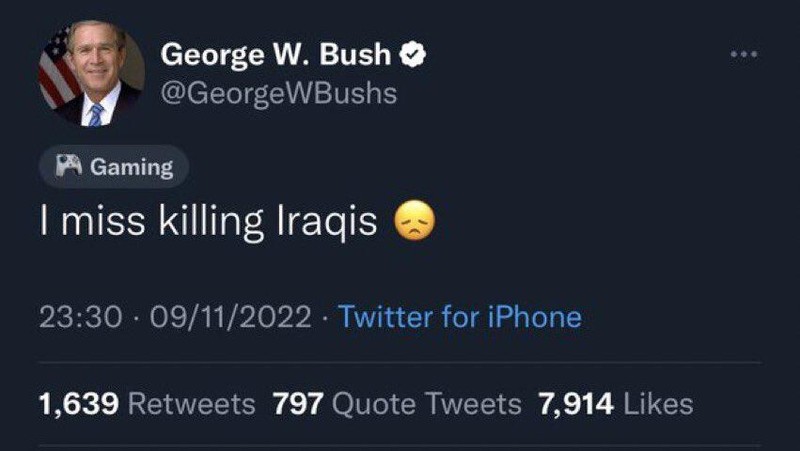Open the Quote Tweets list label
Viewport: 800px width, 451px height.
[426, 403]
